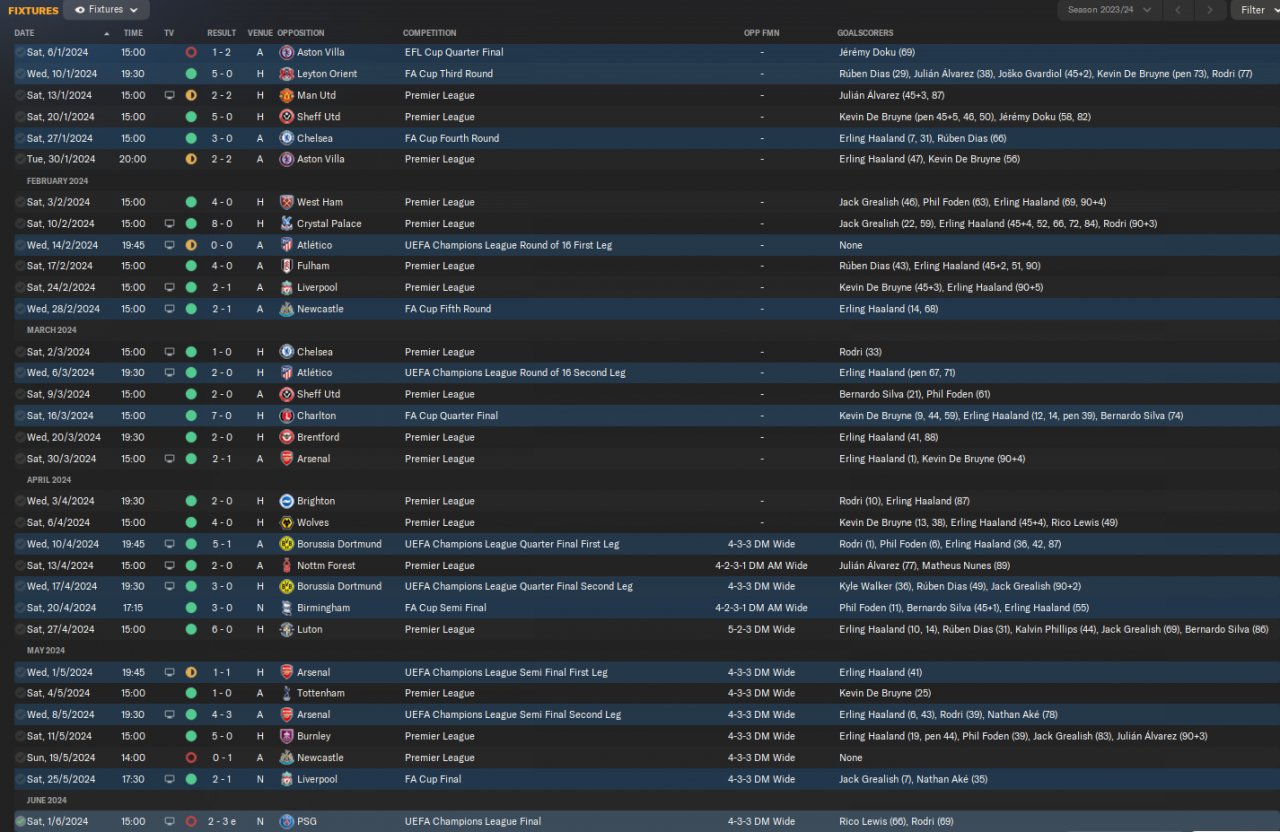This screenshot has height=832, width=1280.
Task: Click the Tottenham club badge
Action: [x=287, y=693]
